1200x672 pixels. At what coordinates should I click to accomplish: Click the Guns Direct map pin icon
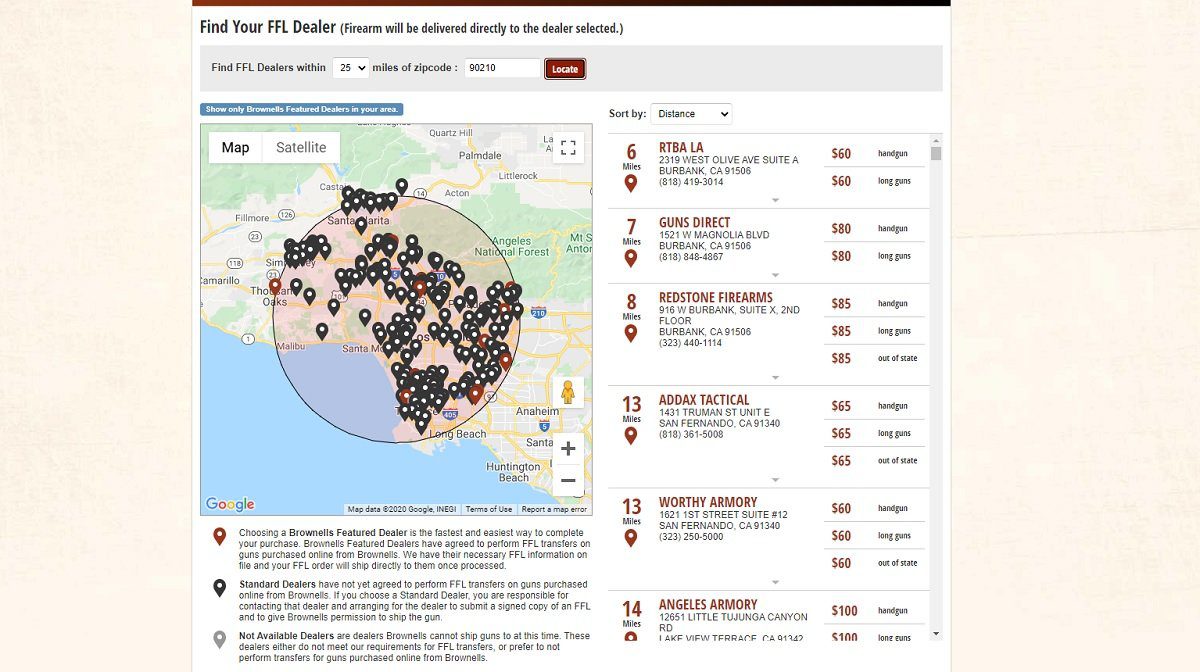[x=631, y=258]
